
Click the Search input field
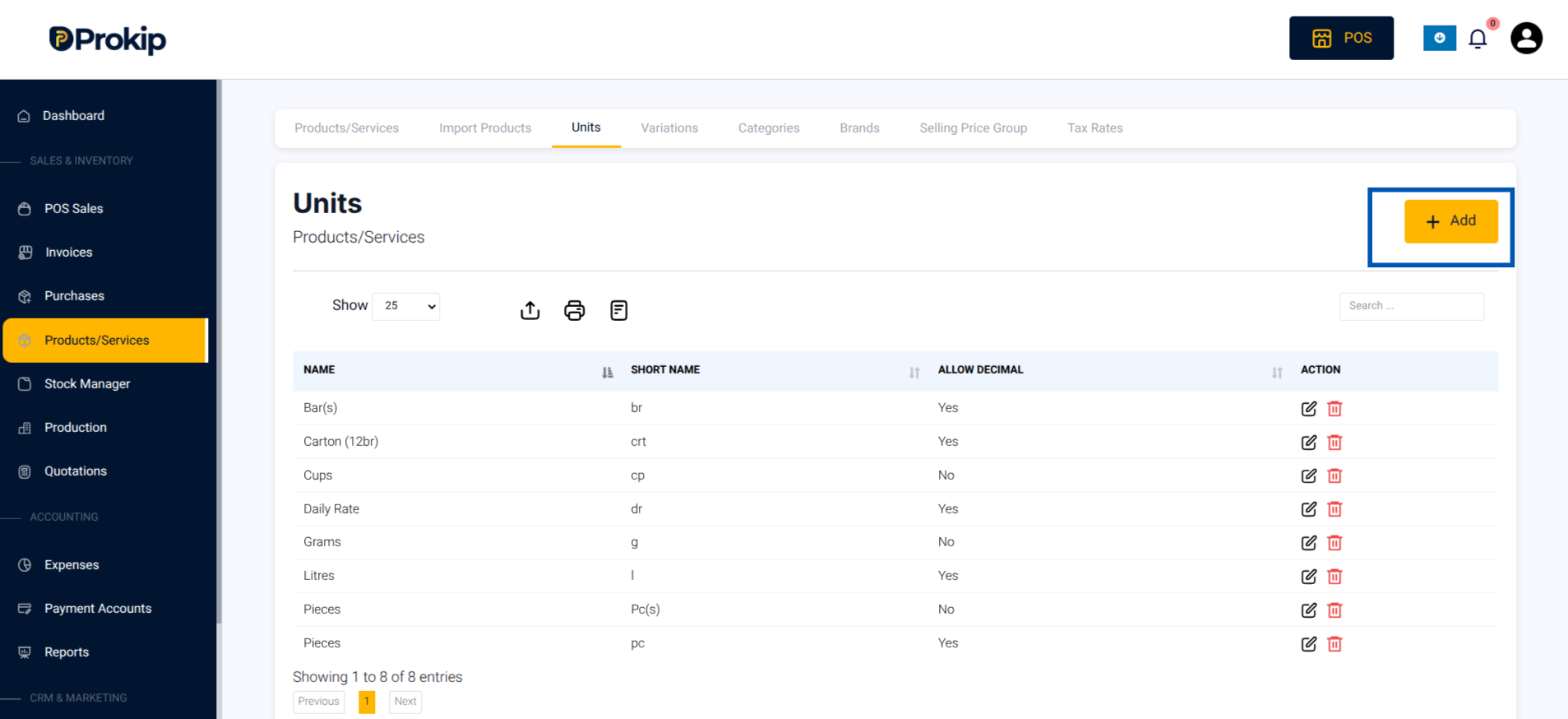[1412, 306]
